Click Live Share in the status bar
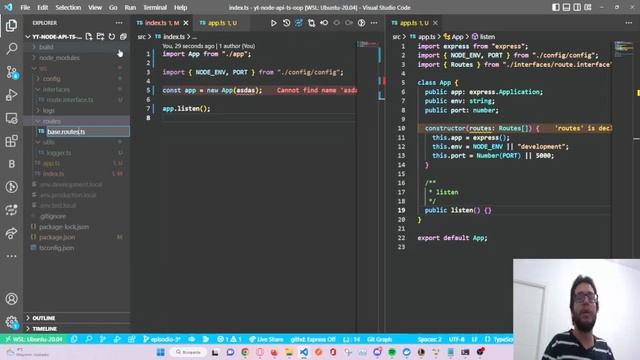Viewport: 640px width, 360px height. pyautogui.click(x=266, y=339)
